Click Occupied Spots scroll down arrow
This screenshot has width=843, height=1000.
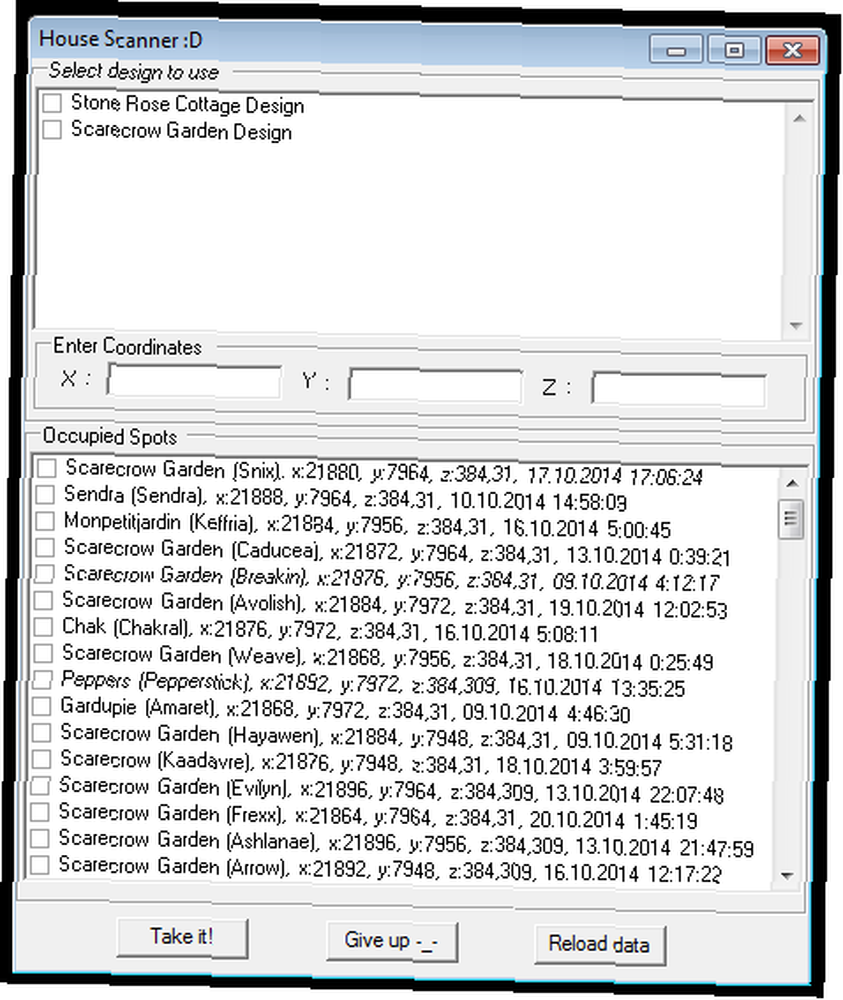coord(787,876)
